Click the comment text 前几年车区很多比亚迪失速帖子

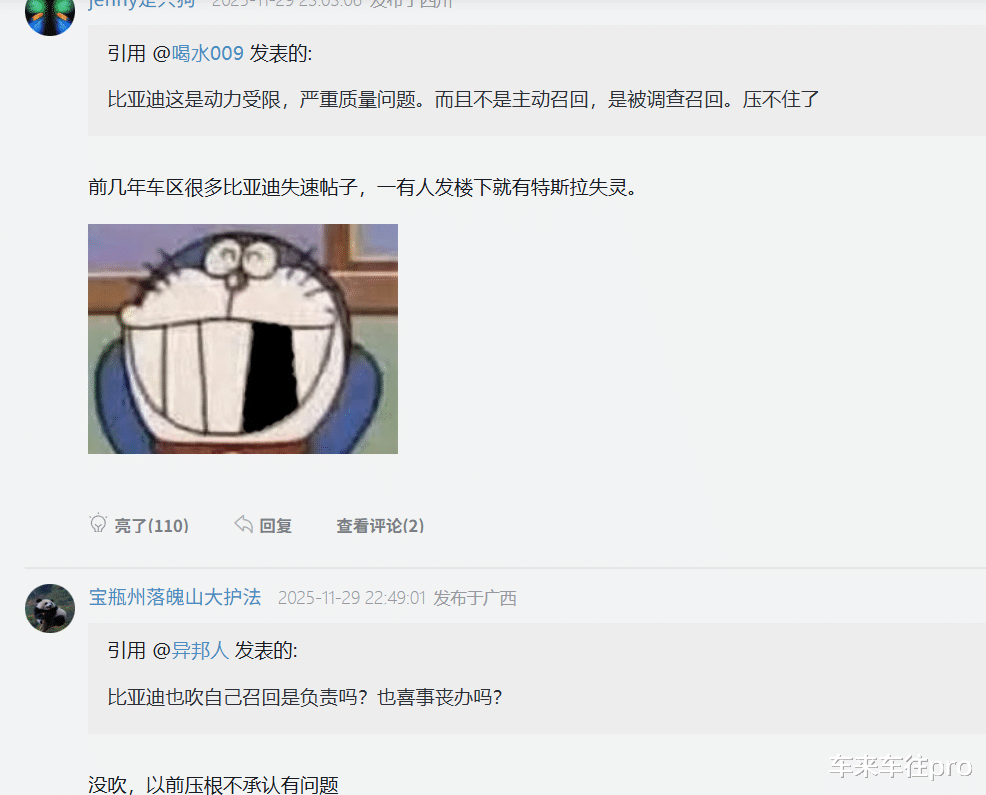pyautogui.click(x=362, y=187)
